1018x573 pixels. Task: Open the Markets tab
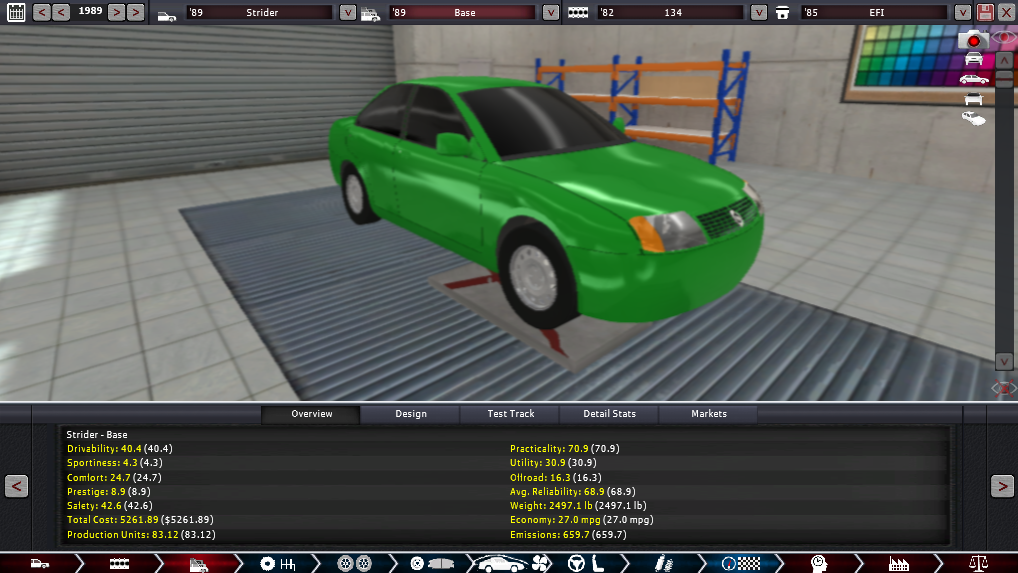(x=709, y=414)
